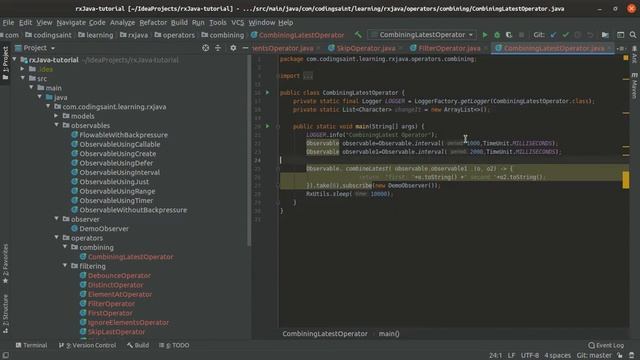Image resolution: width=640 pixels, height=360 pixels.
Task: Collapse the src folder
Action: [23, 78]
